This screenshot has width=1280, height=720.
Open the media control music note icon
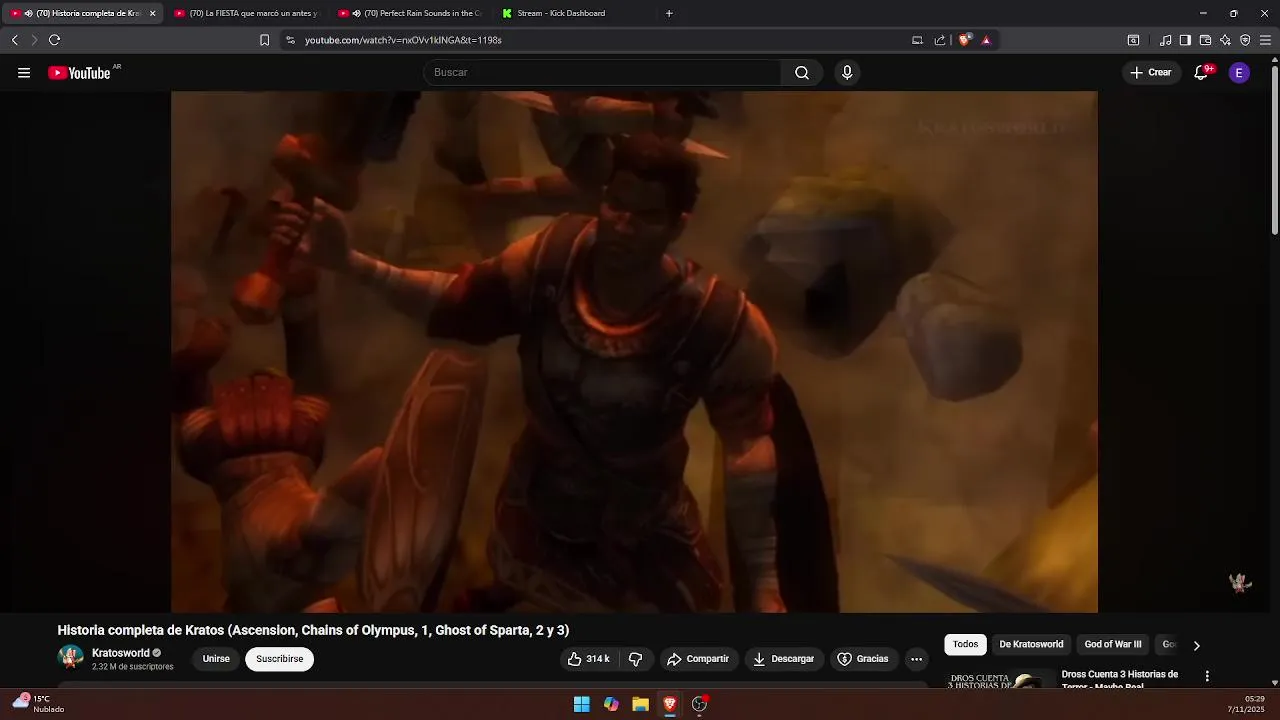(x=1165, y=40)
